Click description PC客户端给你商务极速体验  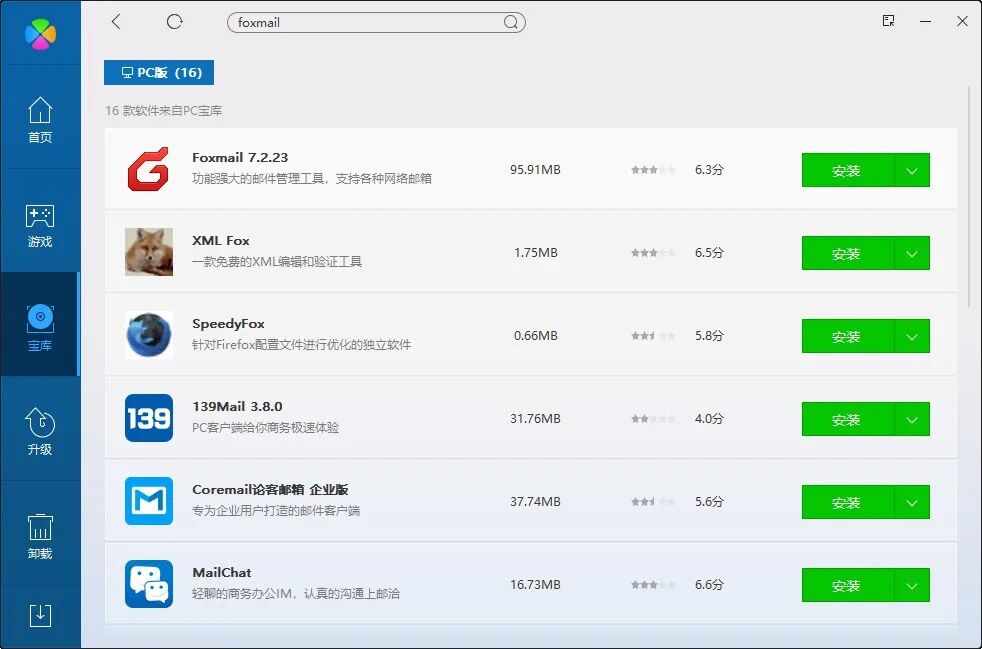pyautogui.click(x=265, y=427)
